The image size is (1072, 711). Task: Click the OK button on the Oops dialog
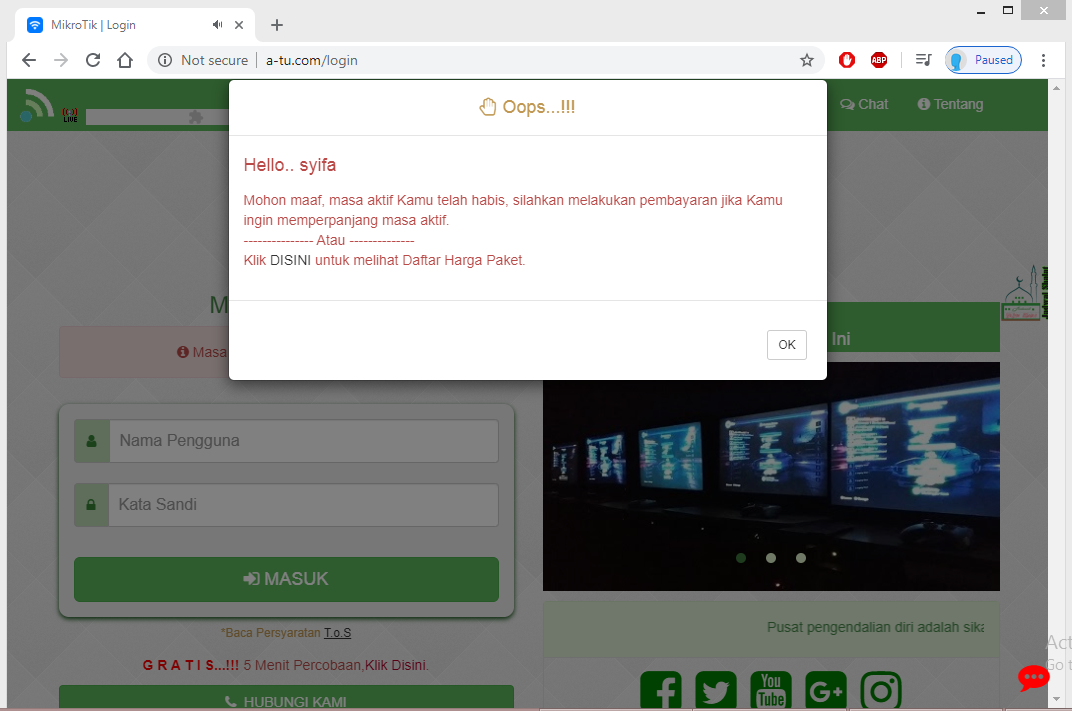point(786,344)
